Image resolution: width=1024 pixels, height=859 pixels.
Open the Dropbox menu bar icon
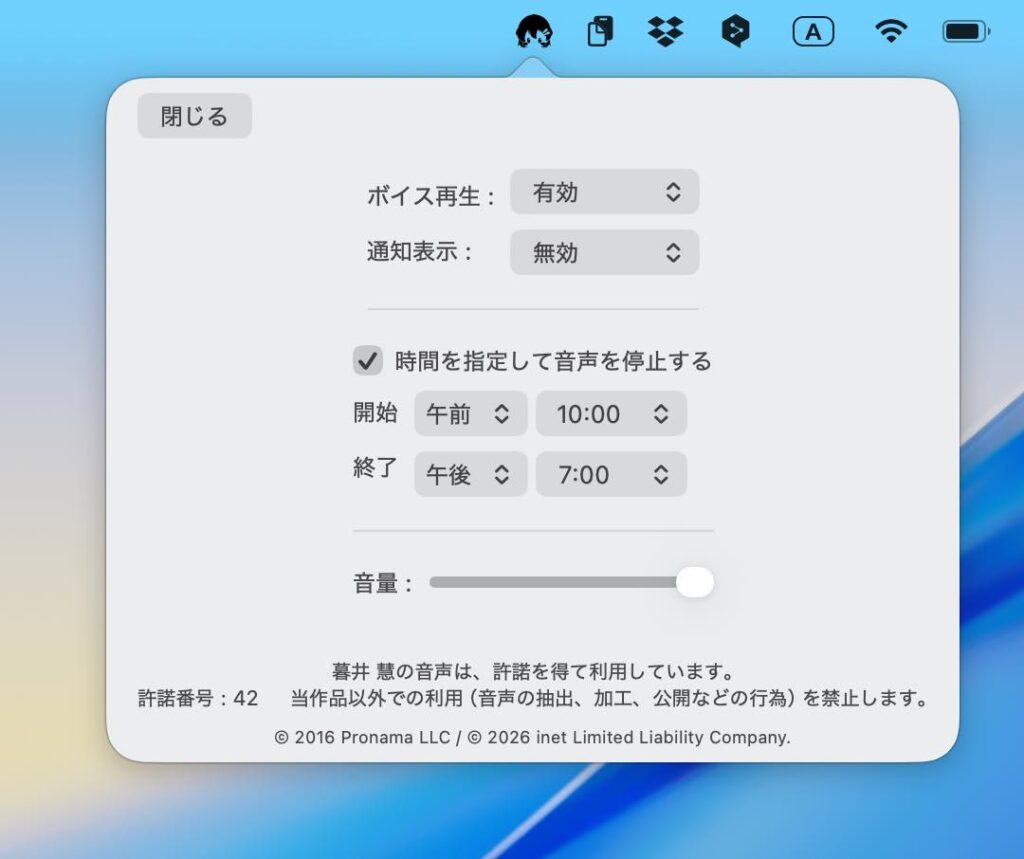[x=665, y=32]
